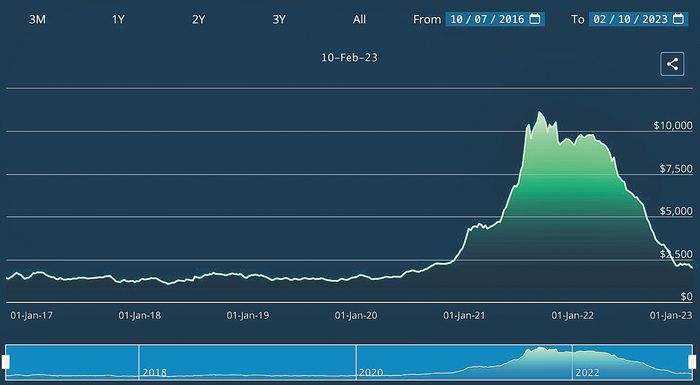
Task: Click the 01-Jan-19 axis label
Action: (248, 315)
